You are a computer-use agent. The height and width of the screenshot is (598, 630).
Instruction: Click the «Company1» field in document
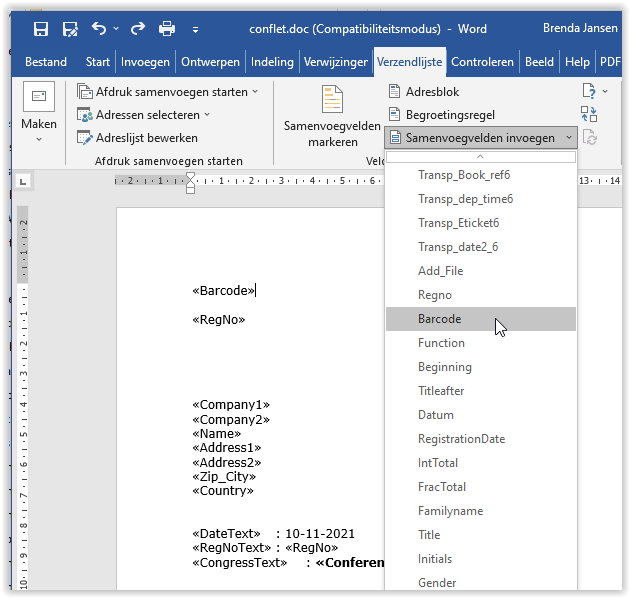pos(231,405)
